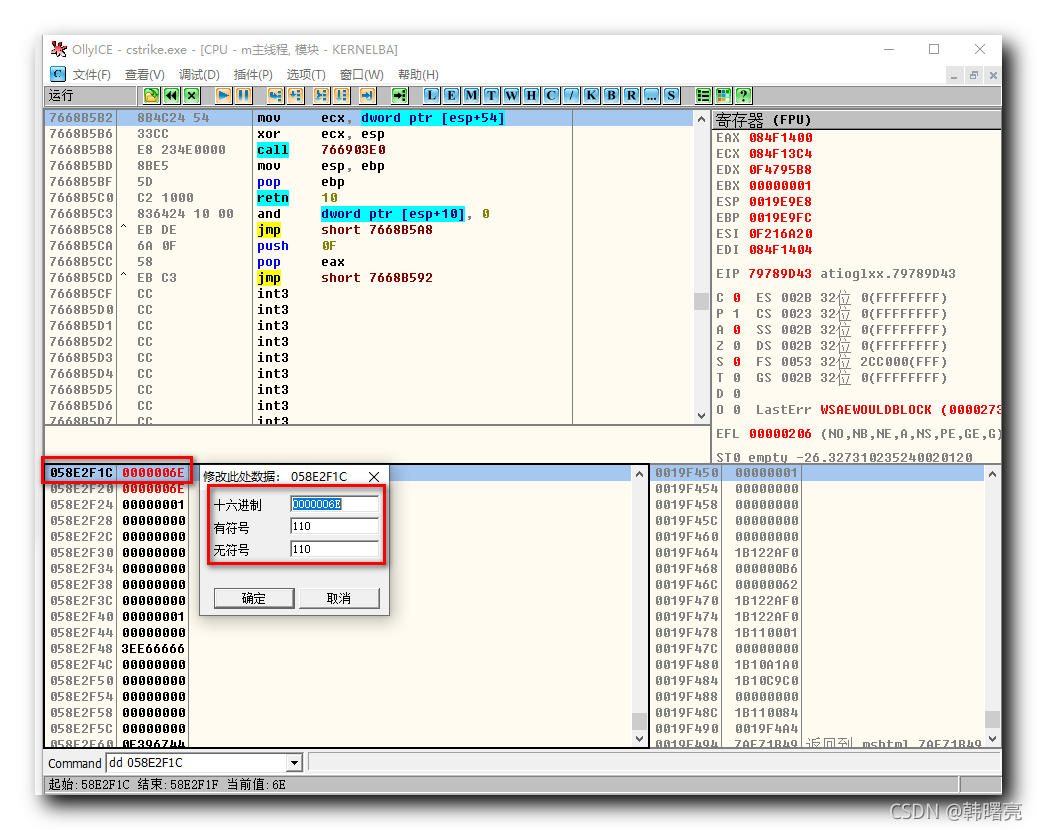Screen dimensions: 1037x830
Task: Open the Log window with L button
Action: (431, 95)
